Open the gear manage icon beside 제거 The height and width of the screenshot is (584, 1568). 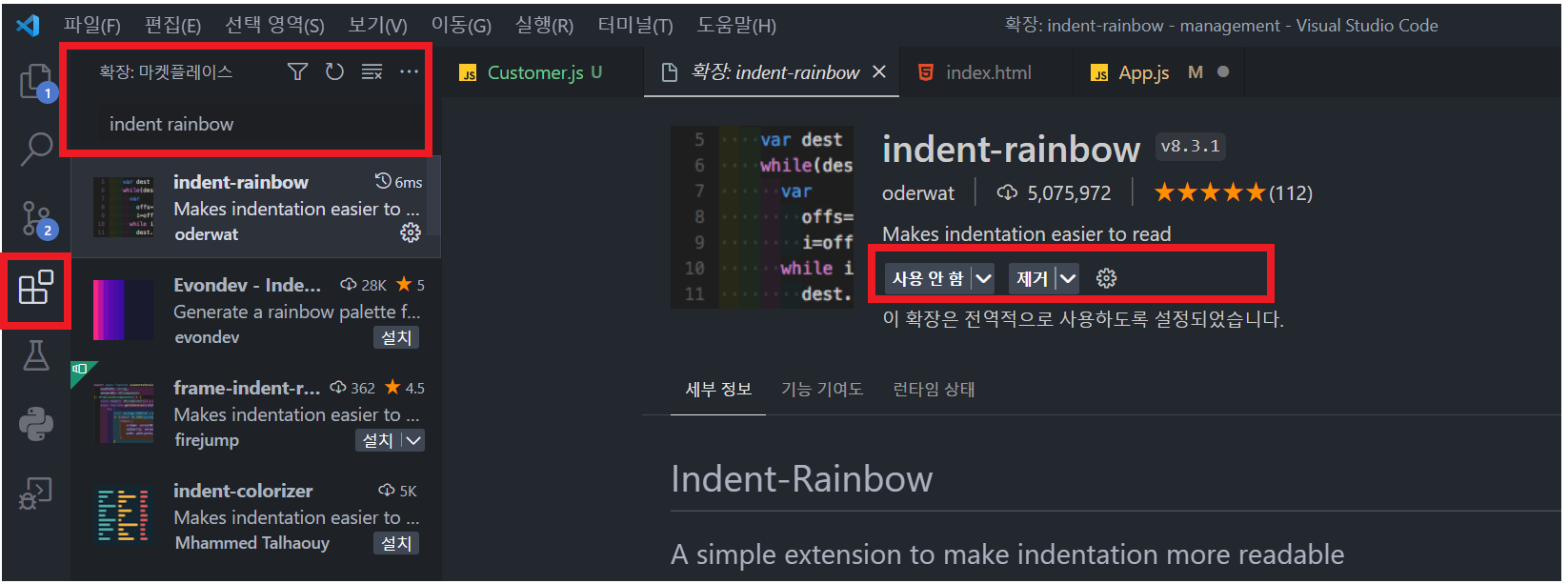pos(1106,278)
